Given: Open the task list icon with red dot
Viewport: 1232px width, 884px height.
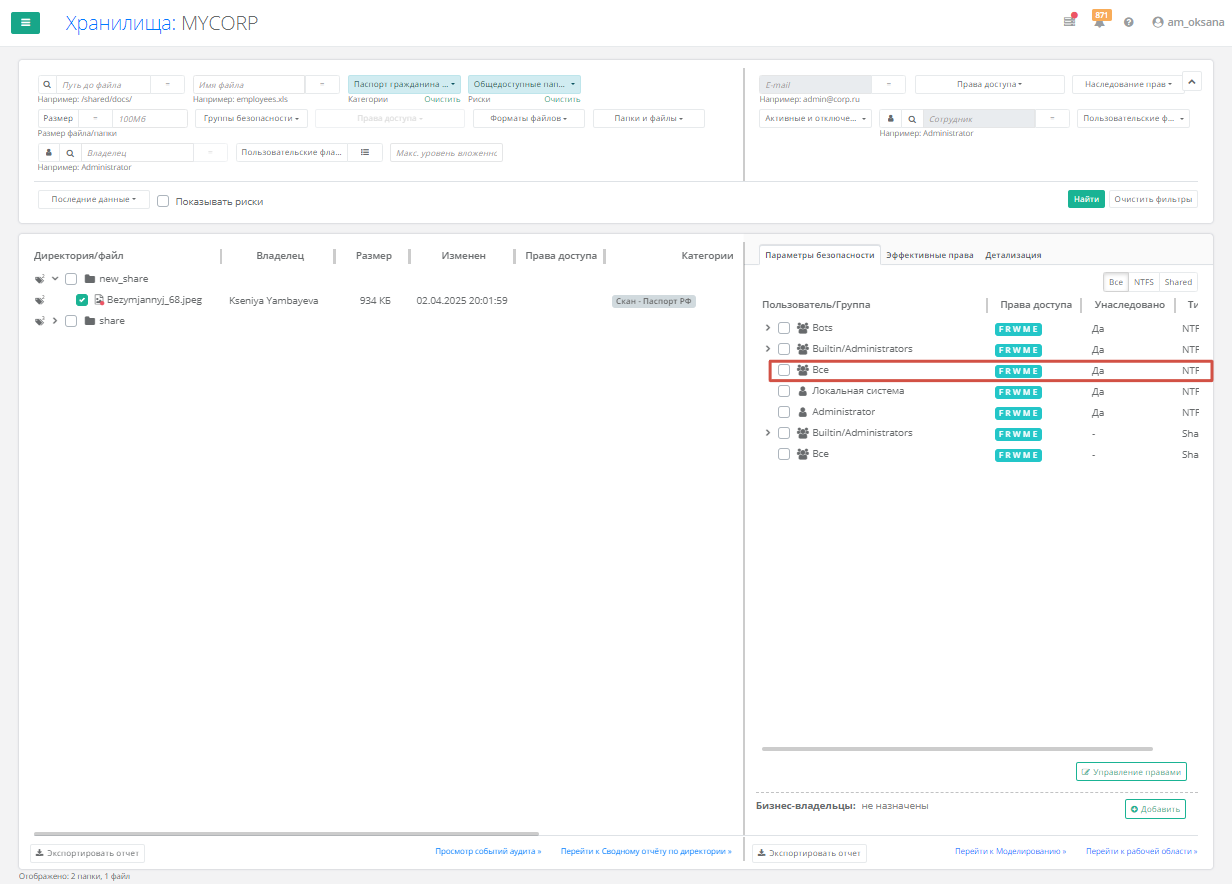Looking at the screenshot, I should pyautogui.click(x=1069, y=21).
